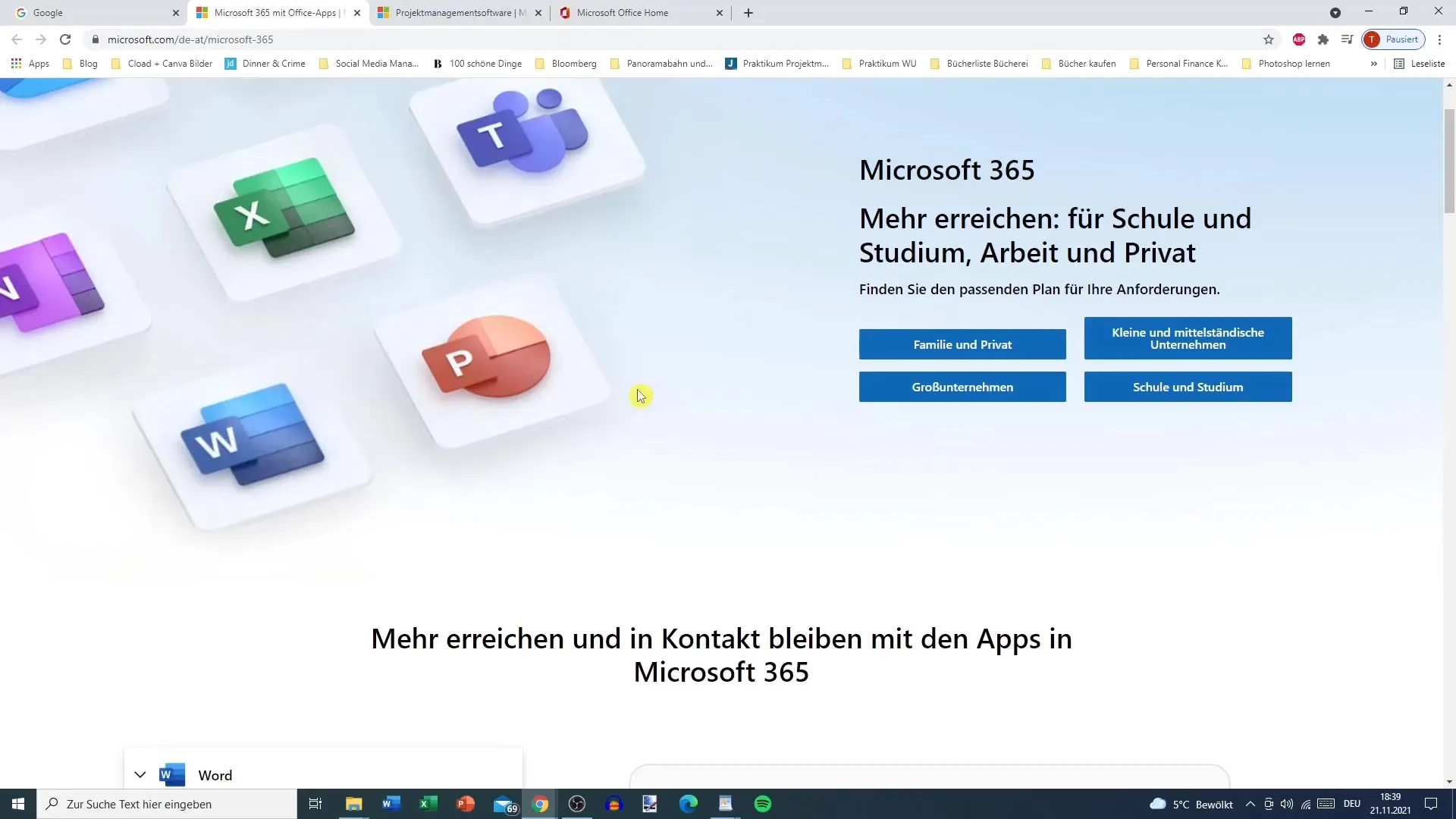Open Microsoft Edge from the taskbar
This screenshot has height=819, width=1456.
point(688,804)
